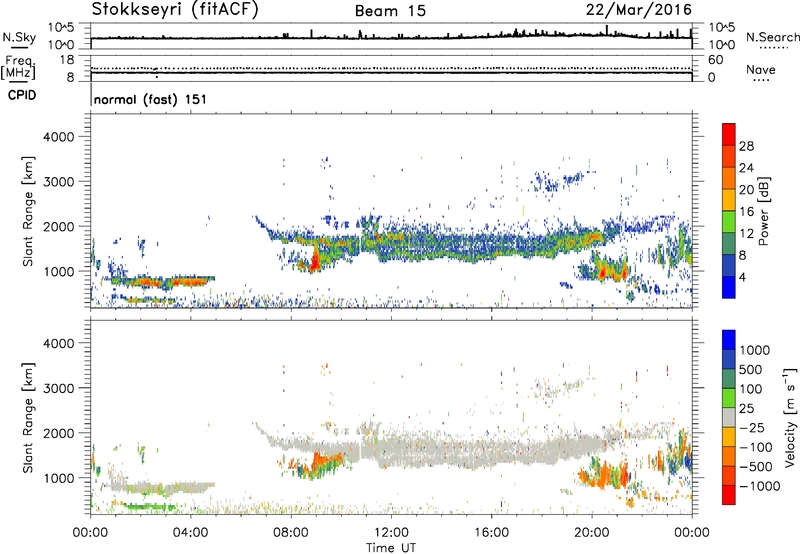Click the "CPID" row label
Screen dimensions: 800x554
tap(22, 95)
